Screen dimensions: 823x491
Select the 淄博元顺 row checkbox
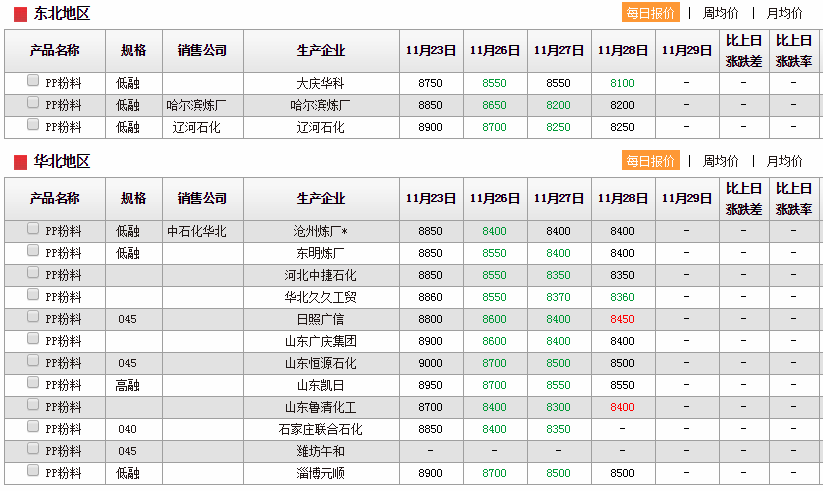pyautogui.click(x=33, y=471)
